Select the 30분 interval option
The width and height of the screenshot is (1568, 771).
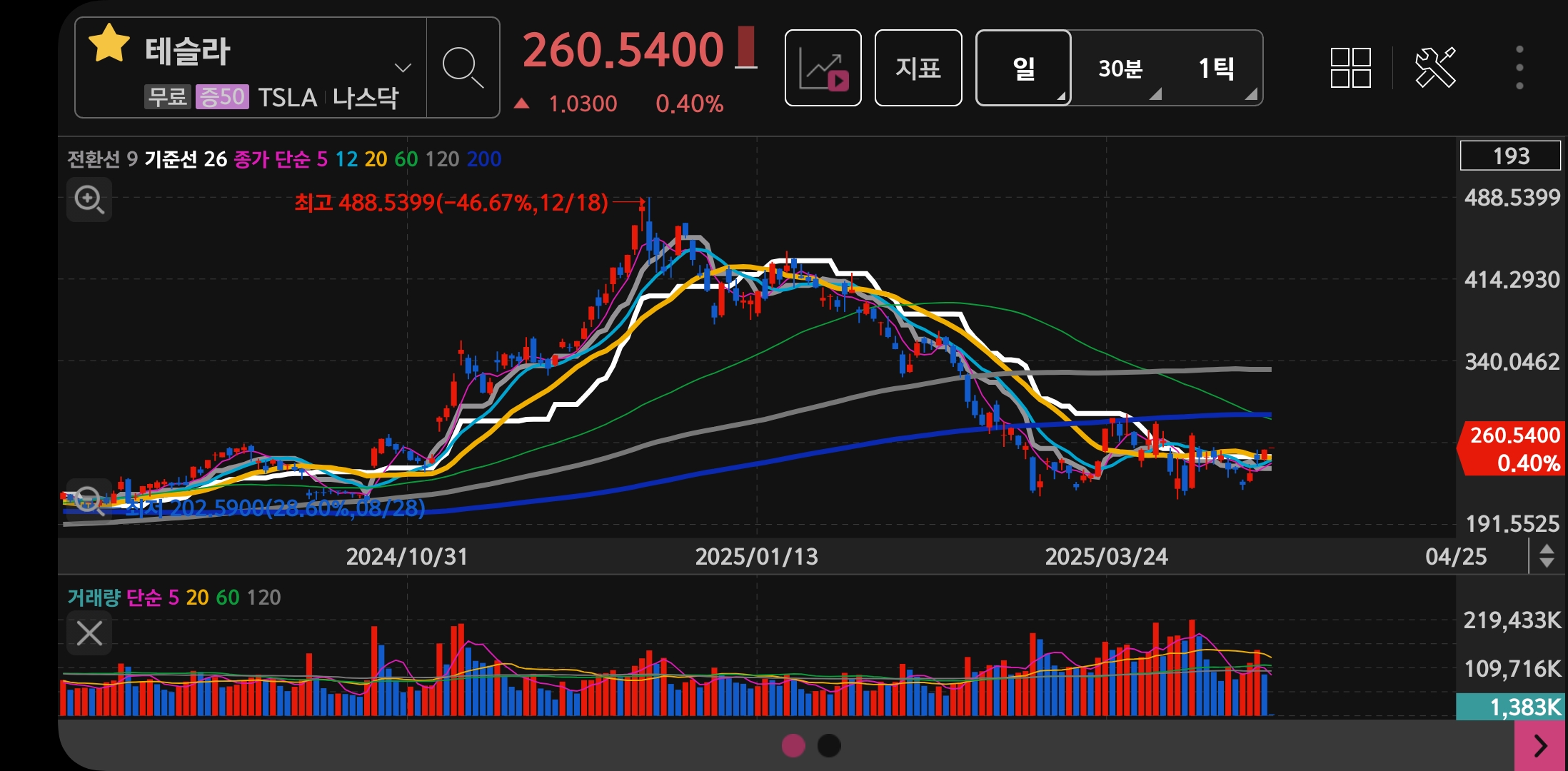tap(1121, 69)
